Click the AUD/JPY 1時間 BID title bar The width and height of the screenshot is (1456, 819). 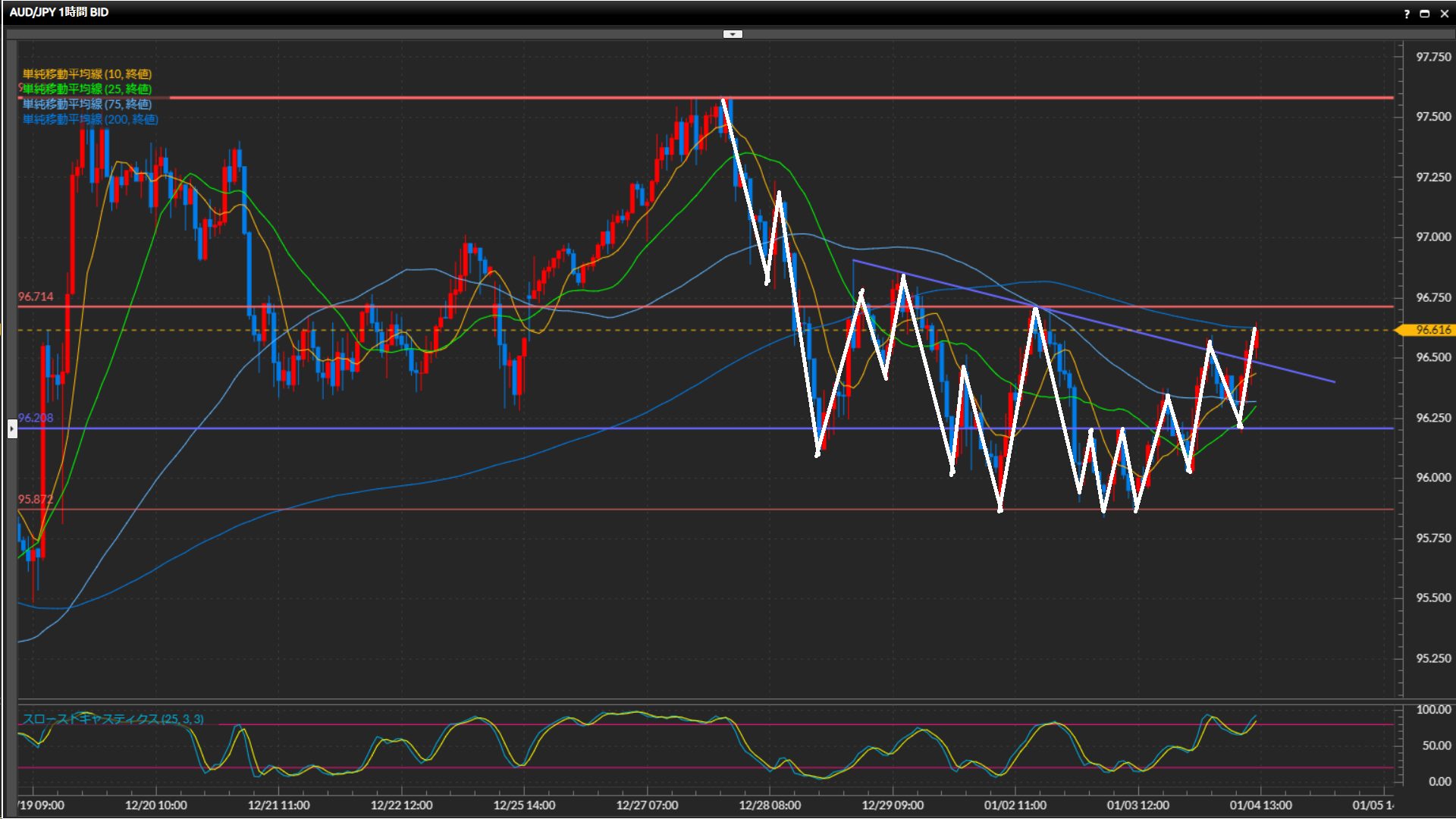(59, 12)
